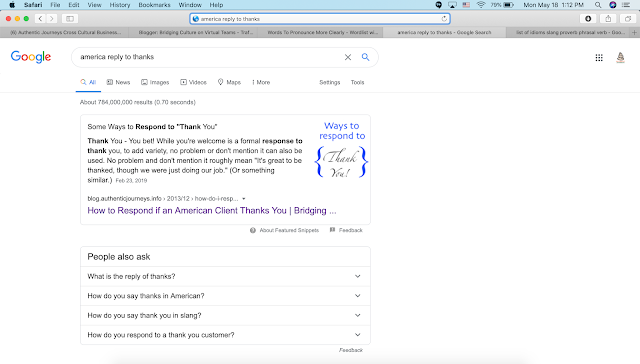
Task: Select the Images search filter
Action: coord(155,82)
